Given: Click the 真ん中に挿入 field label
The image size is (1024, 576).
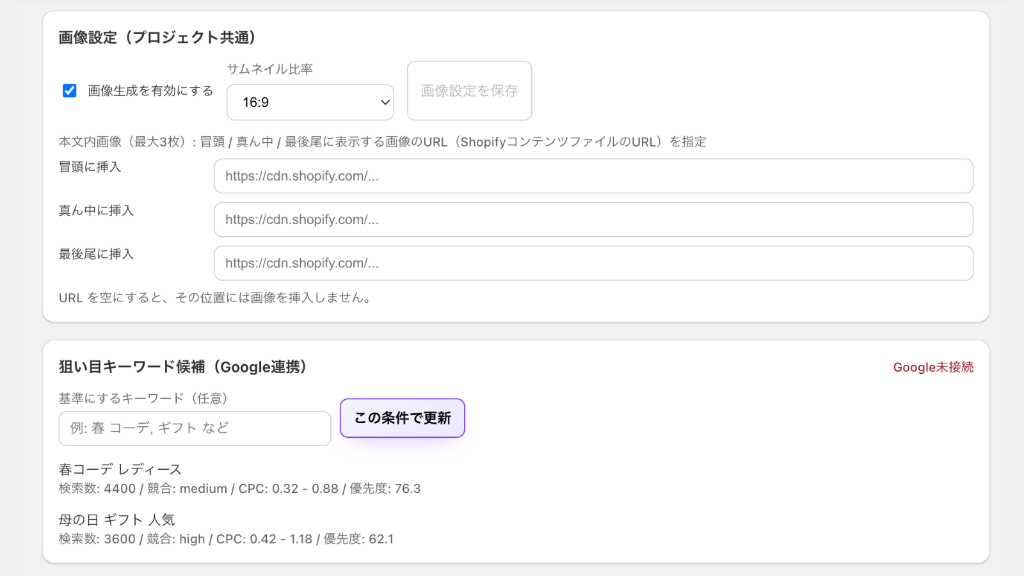Looking at the screenshot, I should (96, 211).
